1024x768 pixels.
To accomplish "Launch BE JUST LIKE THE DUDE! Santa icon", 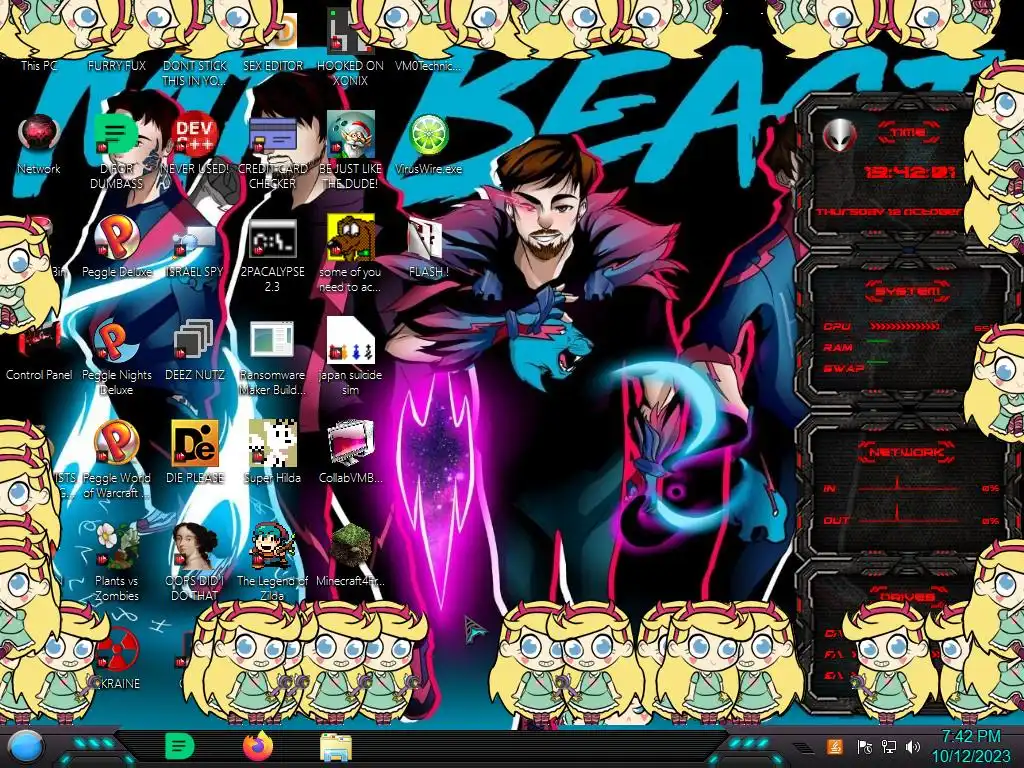I will coord(350,134).
